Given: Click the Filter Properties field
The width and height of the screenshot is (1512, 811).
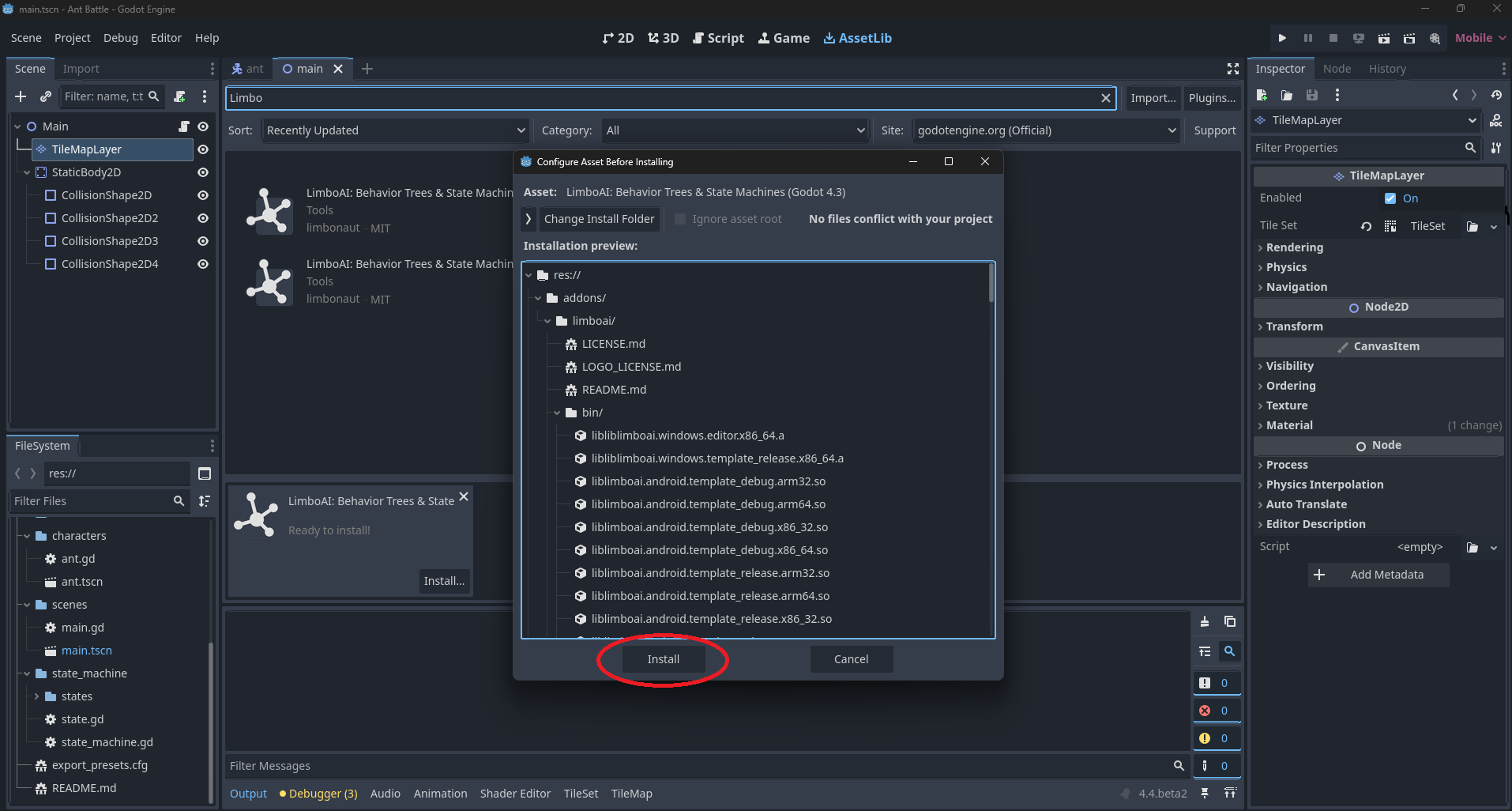Looking at the screenshot, I should point(1365,148).
